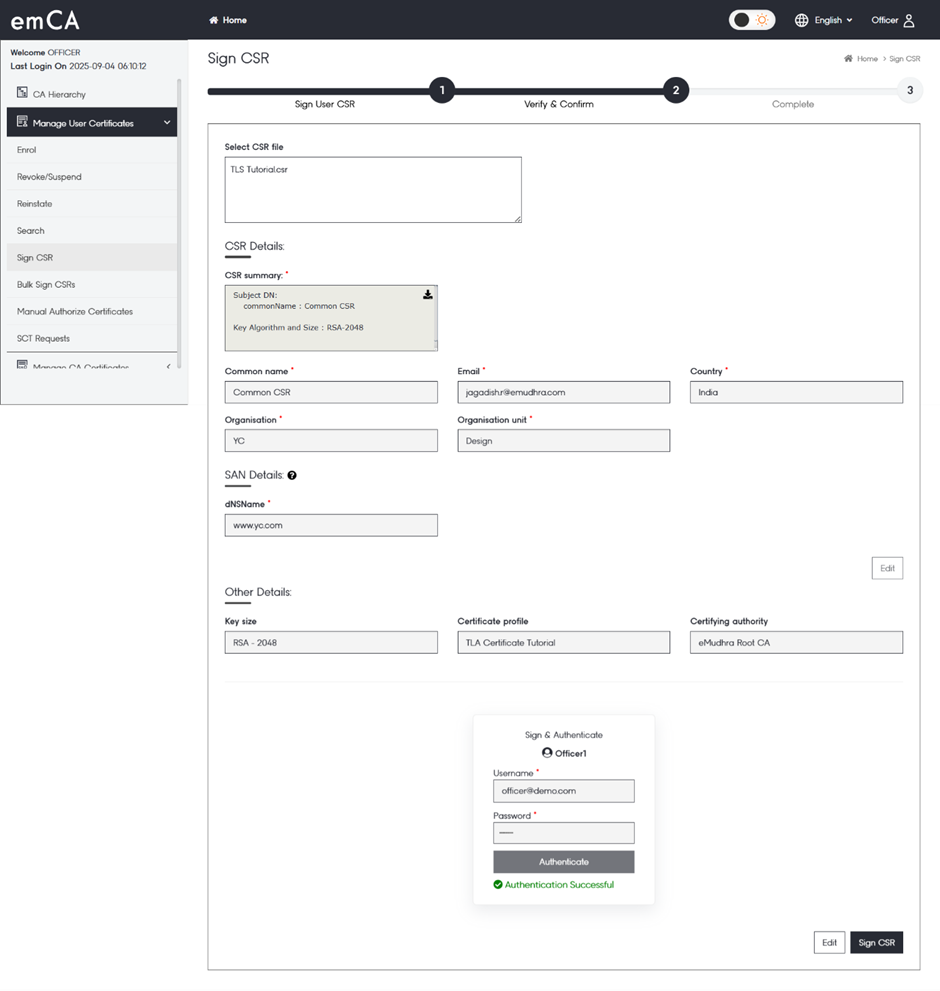
Task: Collapse the Manage User Certificates menu
Action: point(167,123)
